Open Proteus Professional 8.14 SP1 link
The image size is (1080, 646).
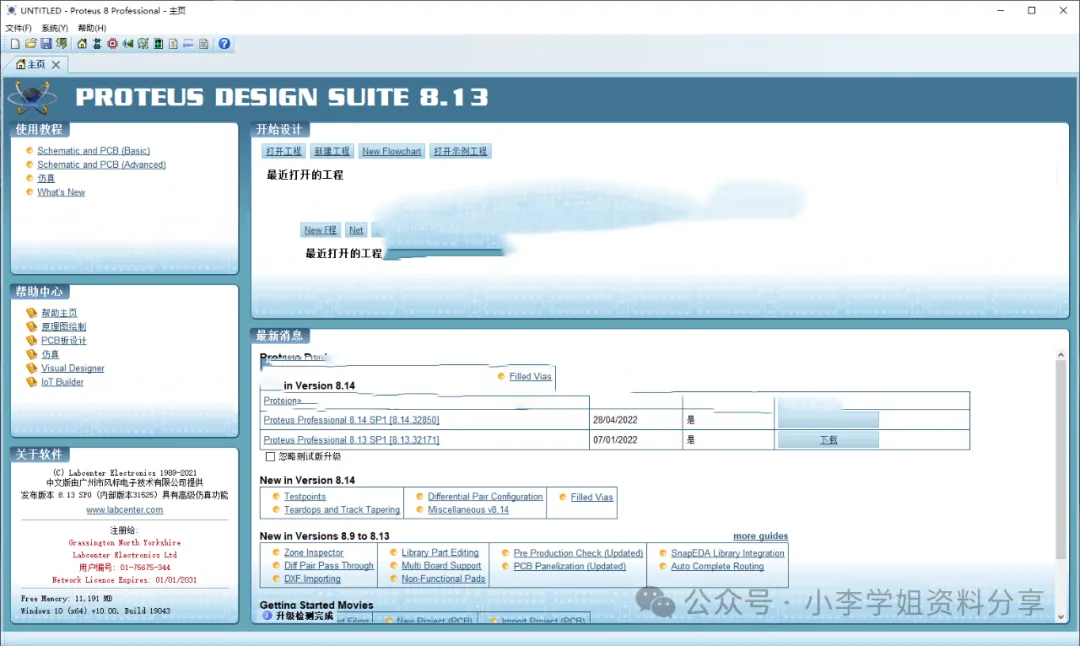click(x=351, y=419)
